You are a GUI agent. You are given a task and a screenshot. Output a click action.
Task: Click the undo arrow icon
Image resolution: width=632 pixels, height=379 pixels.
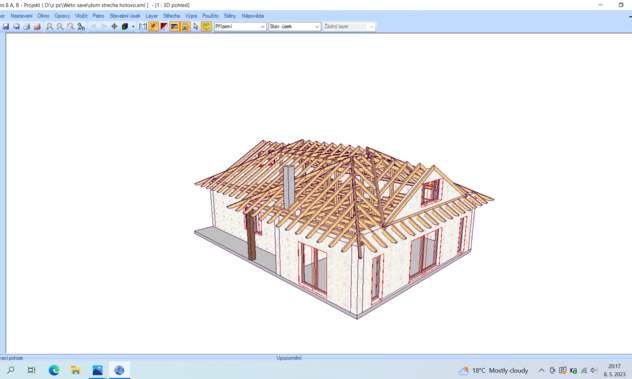tap(93, 27)
